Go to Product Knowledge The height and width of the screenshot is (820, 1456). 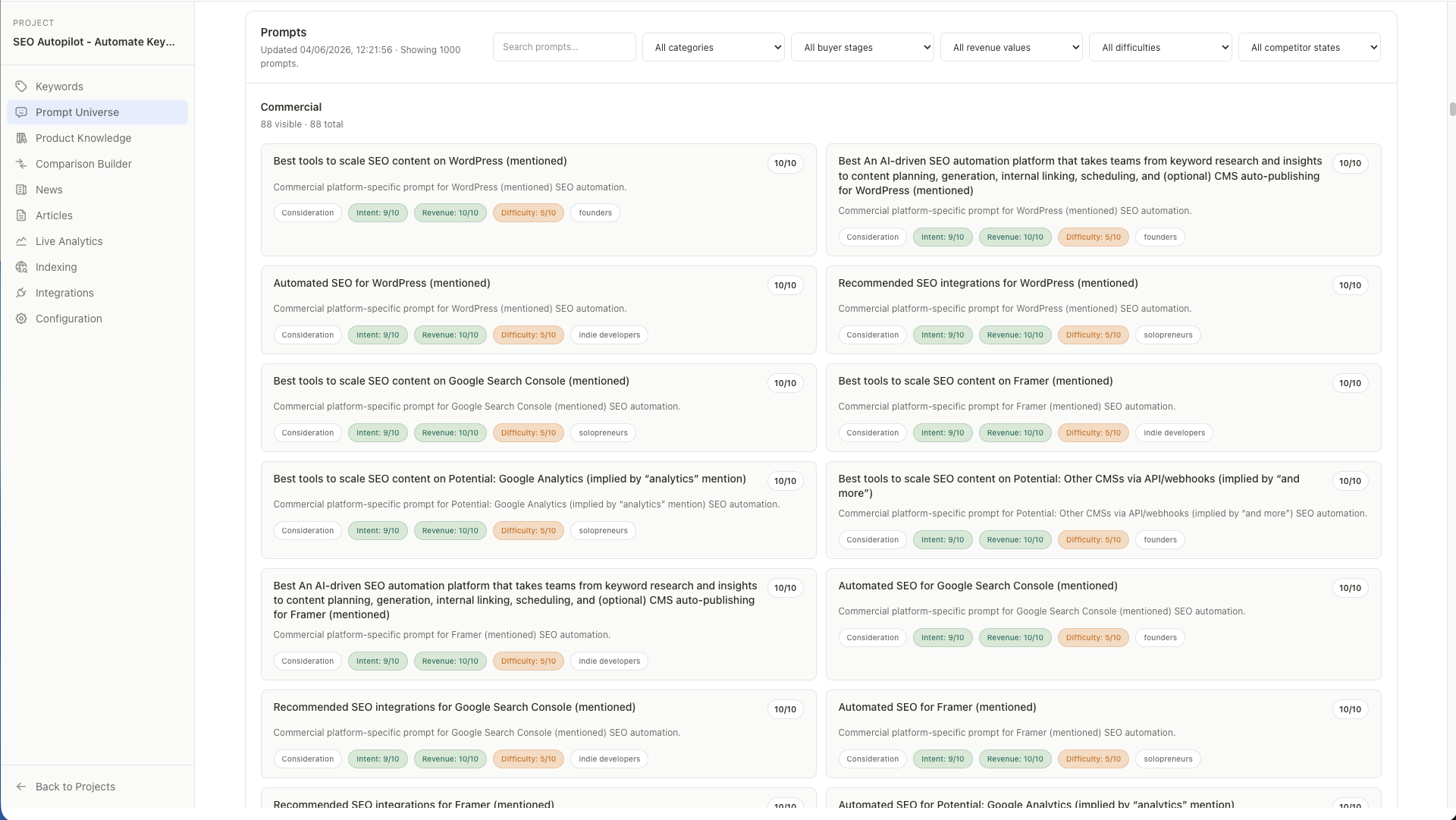[97, 138]
